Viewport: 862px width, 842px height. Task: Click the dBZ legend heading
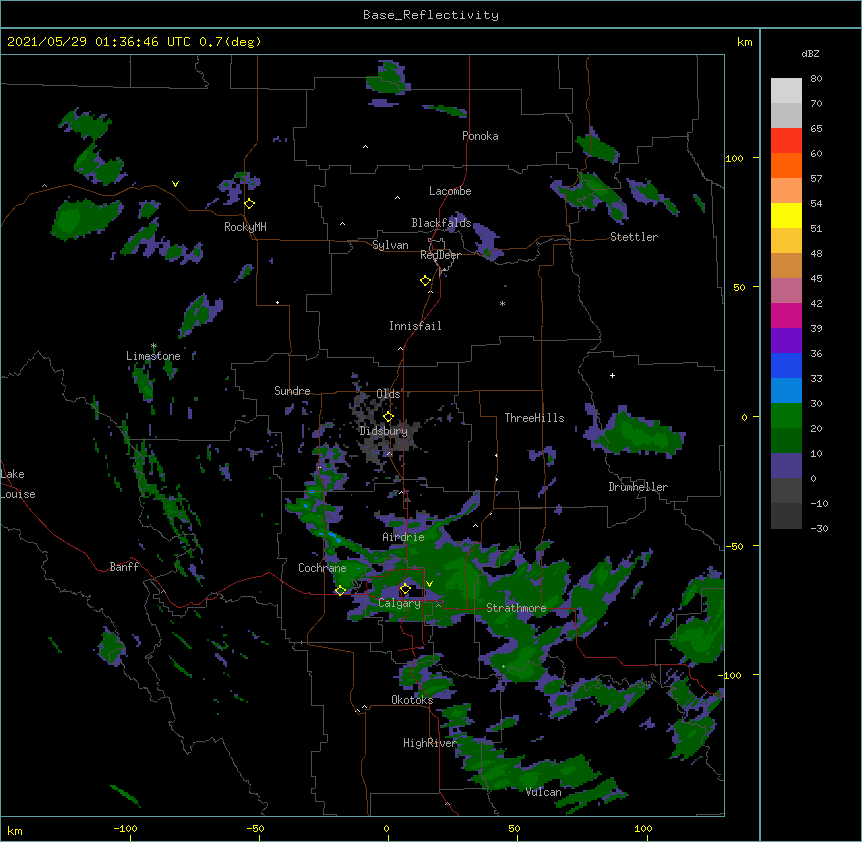pyautogui.click(x=810, y=53)
